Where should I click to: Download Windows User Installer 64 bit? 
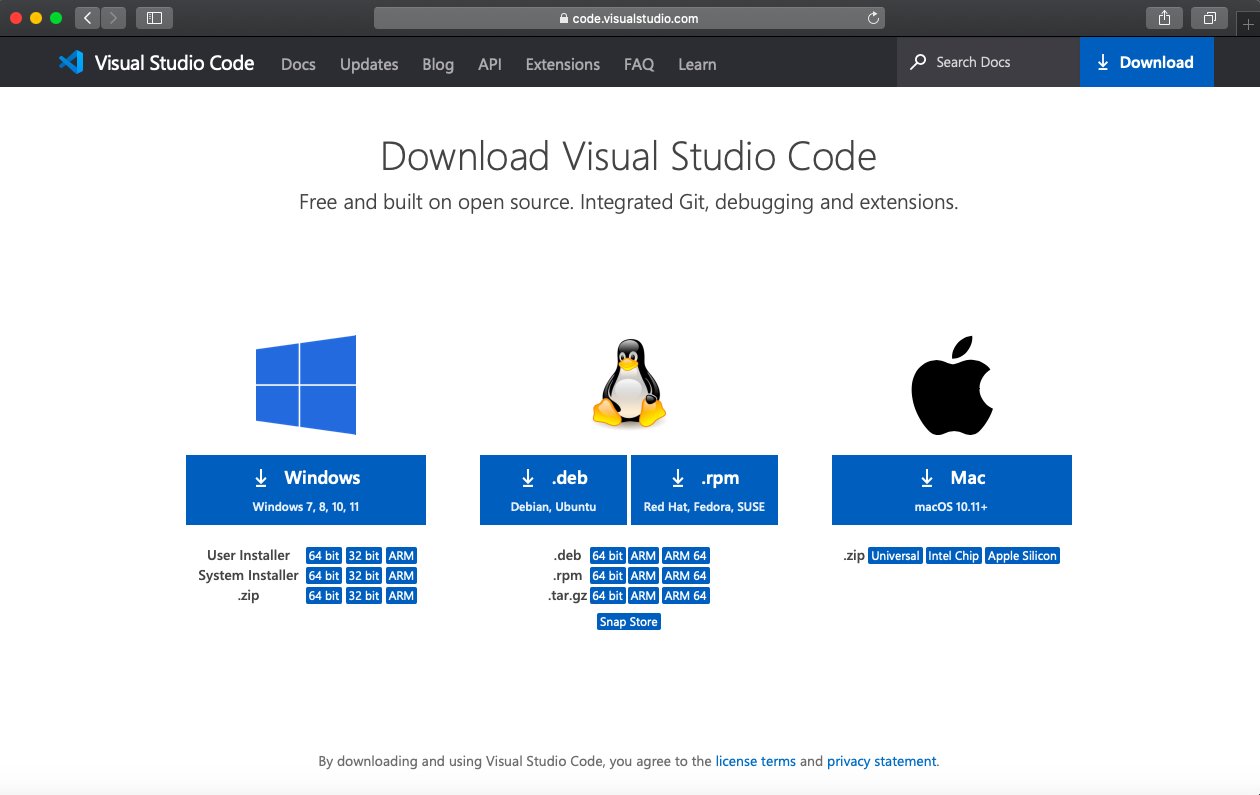324,556
